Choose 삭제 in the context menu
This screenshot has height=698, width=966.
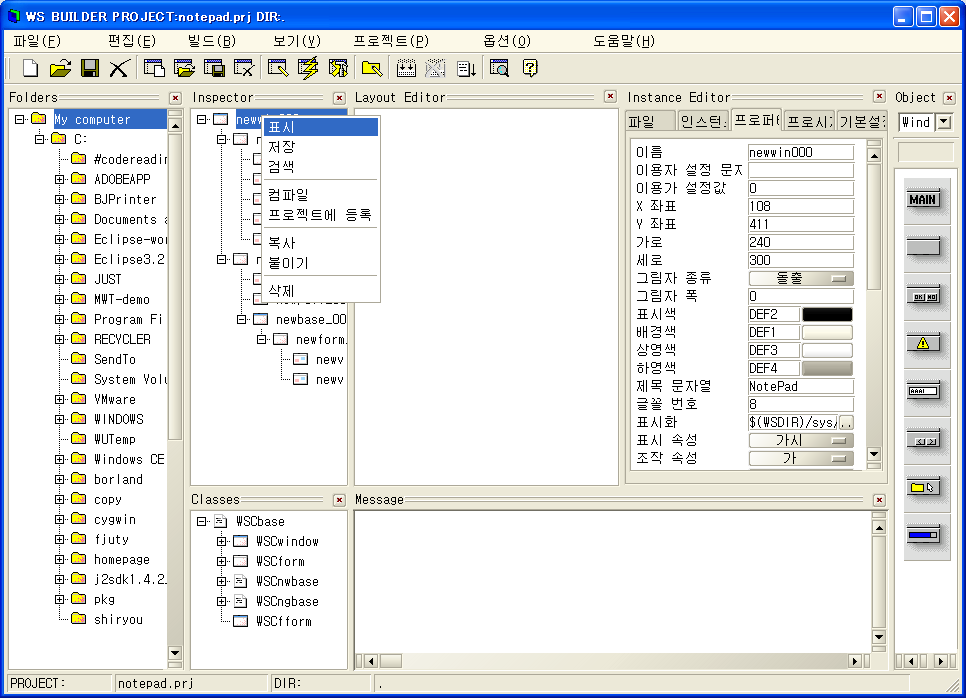pos(321,291)
